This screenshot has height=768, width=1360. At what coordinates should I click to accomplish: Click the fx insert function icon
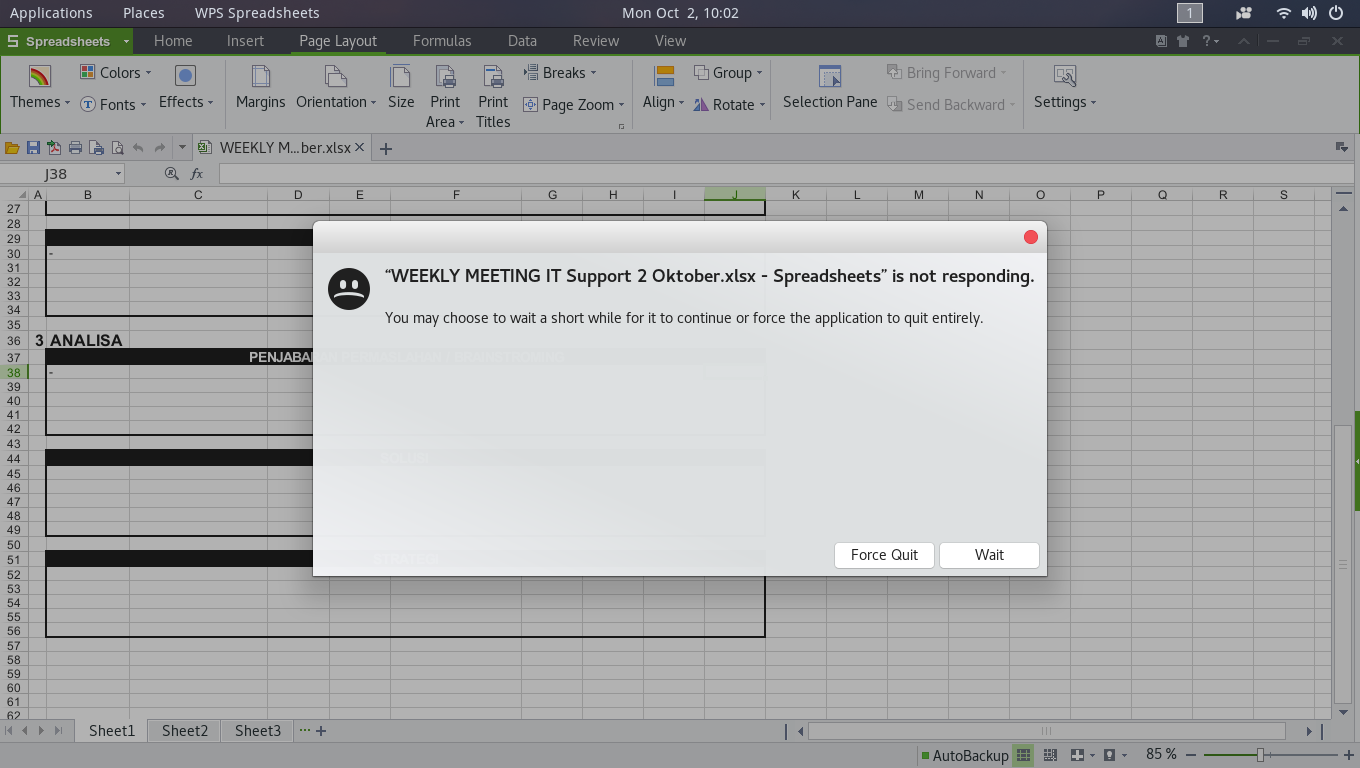(197, 174)
